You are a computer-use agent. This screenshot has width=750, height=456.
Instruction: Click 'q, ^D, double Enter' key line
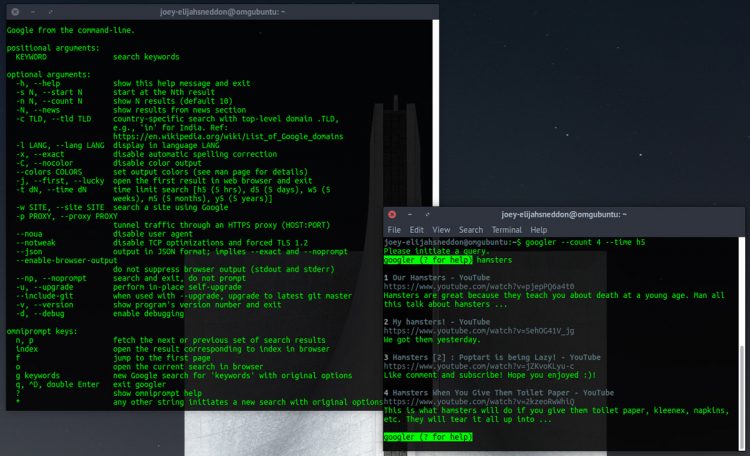(x=57, y=384)
